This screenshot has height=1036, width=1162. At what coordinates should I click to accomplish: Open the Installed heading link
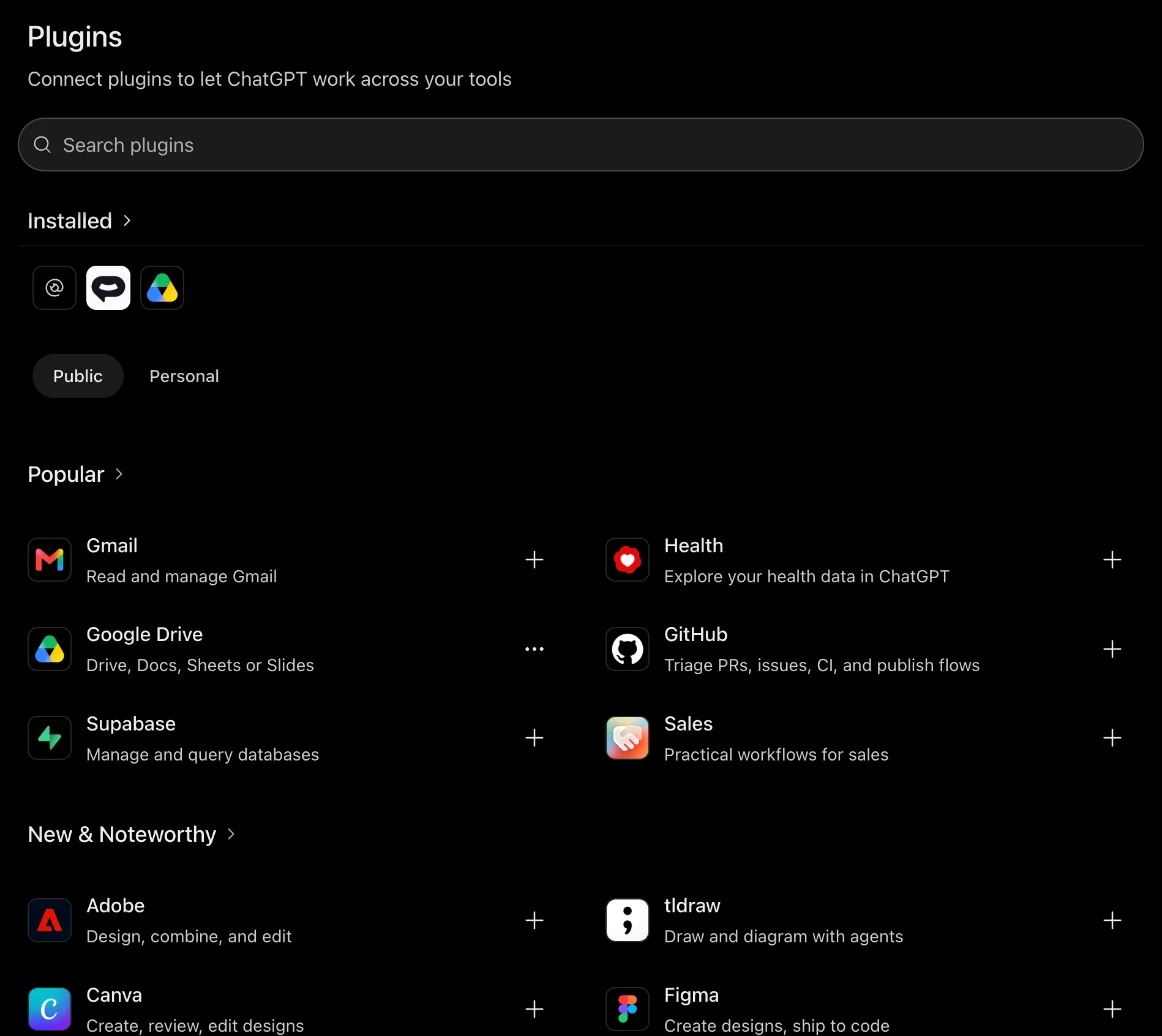pos(70,221)
